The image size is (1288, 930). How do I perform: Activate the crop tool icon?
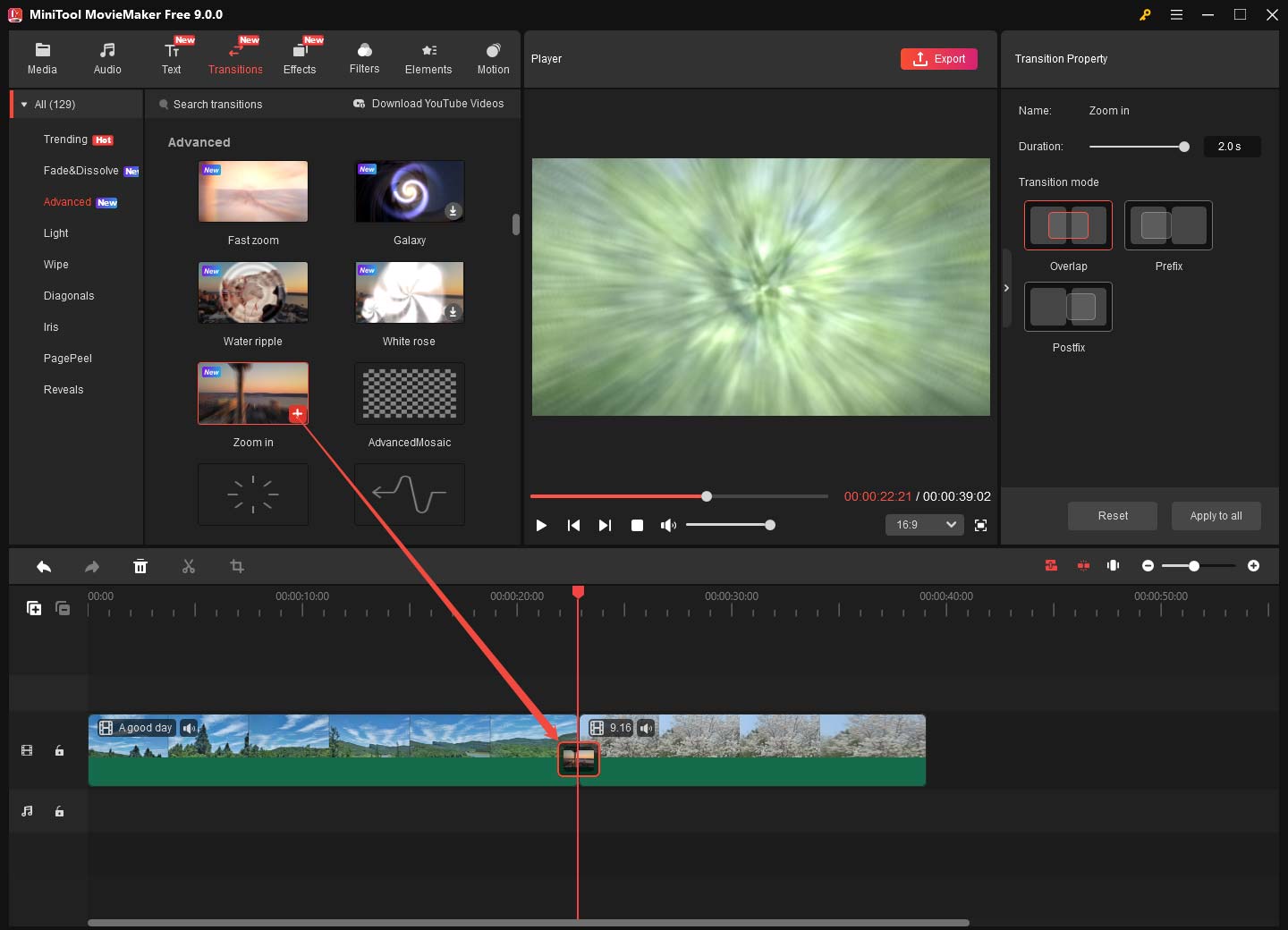point(237,566)
